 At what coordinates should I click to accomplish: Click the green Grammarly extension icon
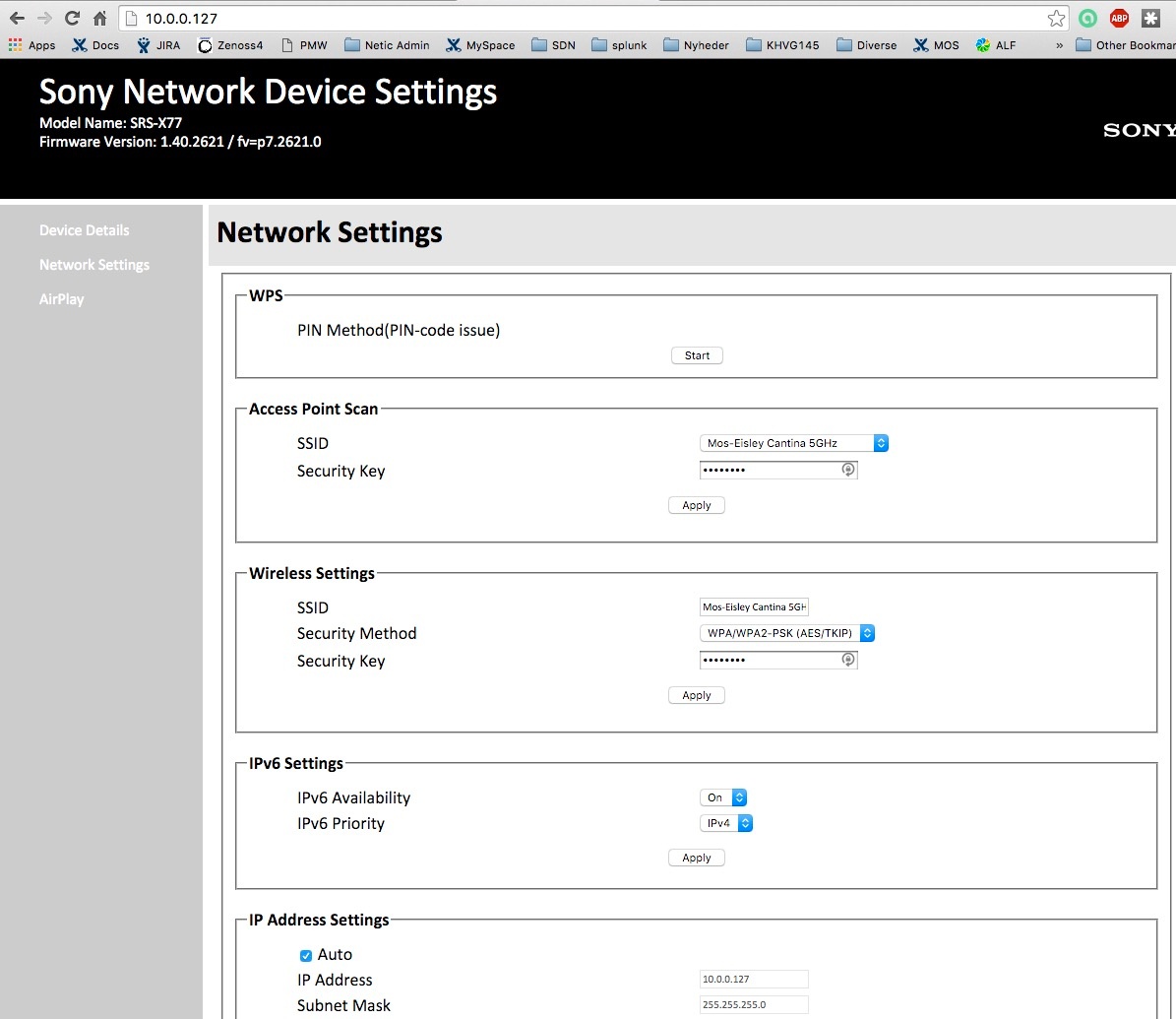point(1087,19)
